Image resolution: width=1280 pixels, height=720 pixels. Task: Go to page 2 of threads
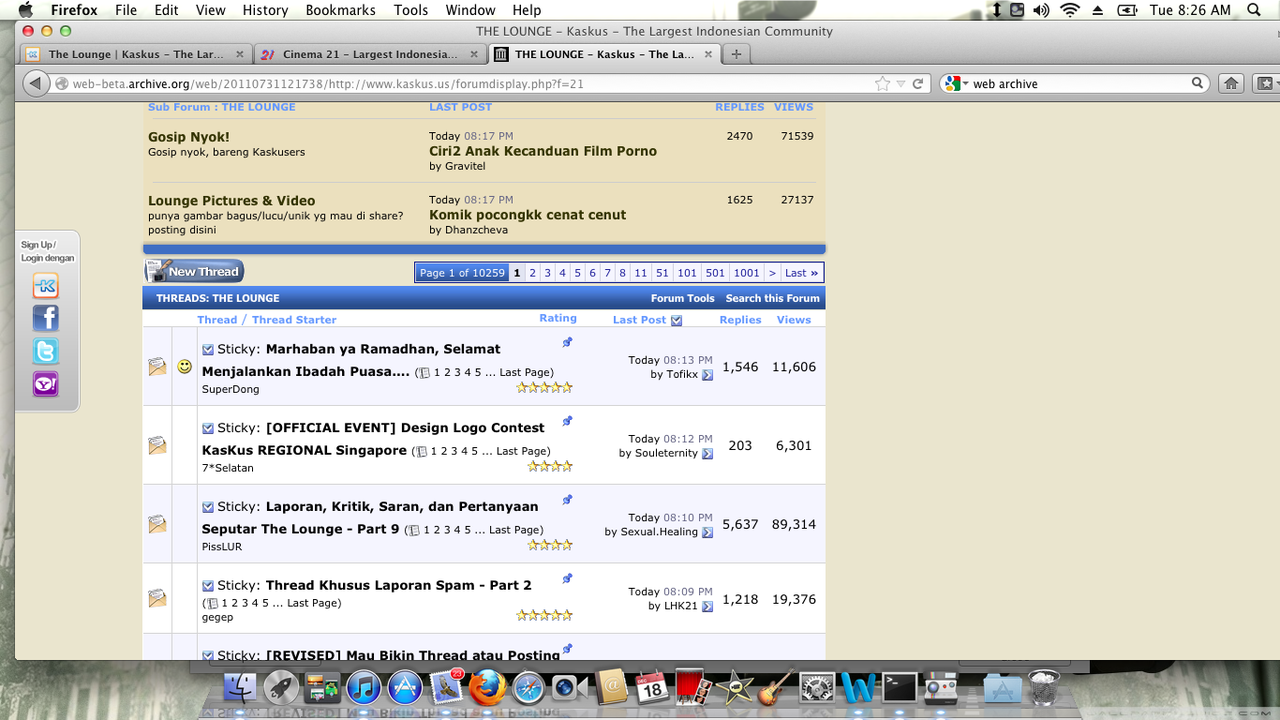532,273
